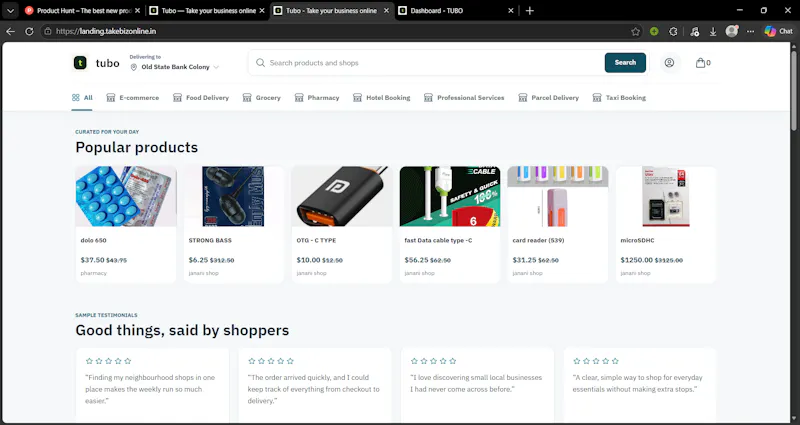
Task: Click the tubo logo icon
Action: pos(80,63)
